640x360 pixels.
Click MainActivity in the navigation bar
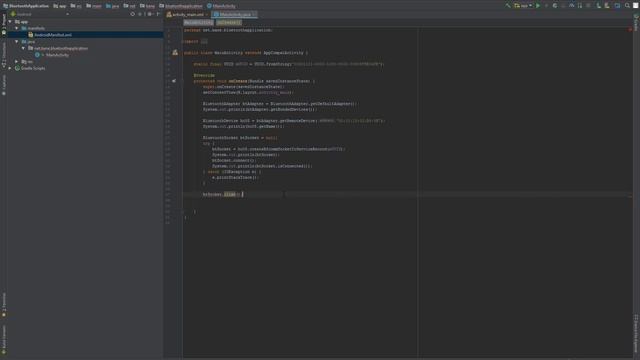pyautogui.click(x=221, y=6)
